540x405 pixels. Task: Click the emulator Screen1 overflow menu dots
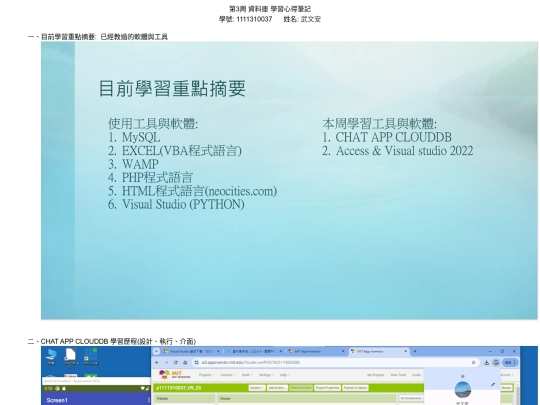149,400
